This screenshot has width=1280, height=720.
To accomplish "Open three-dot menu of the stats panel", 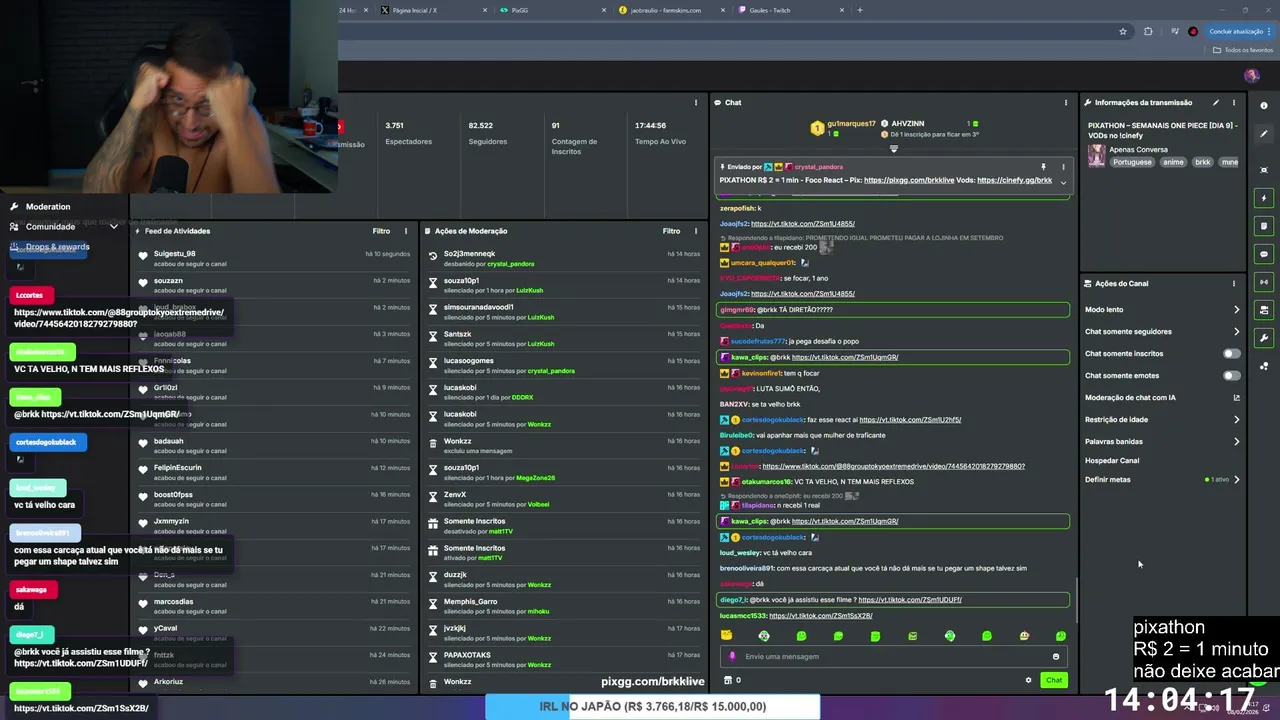I will tap(696, 102).
